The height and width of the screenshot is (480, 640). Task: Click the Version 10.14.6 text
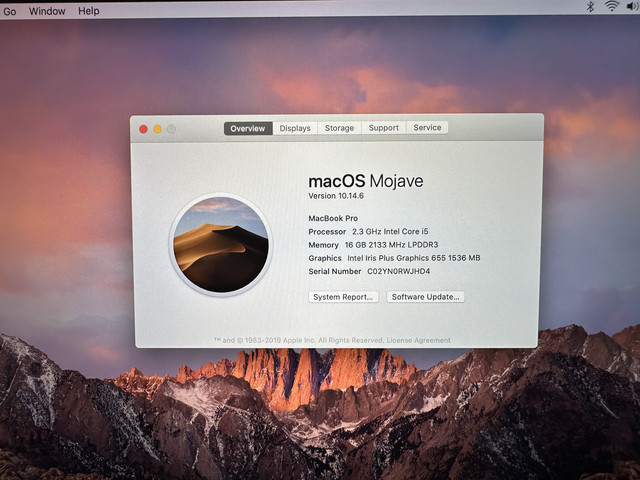click(x=336, y=196)
